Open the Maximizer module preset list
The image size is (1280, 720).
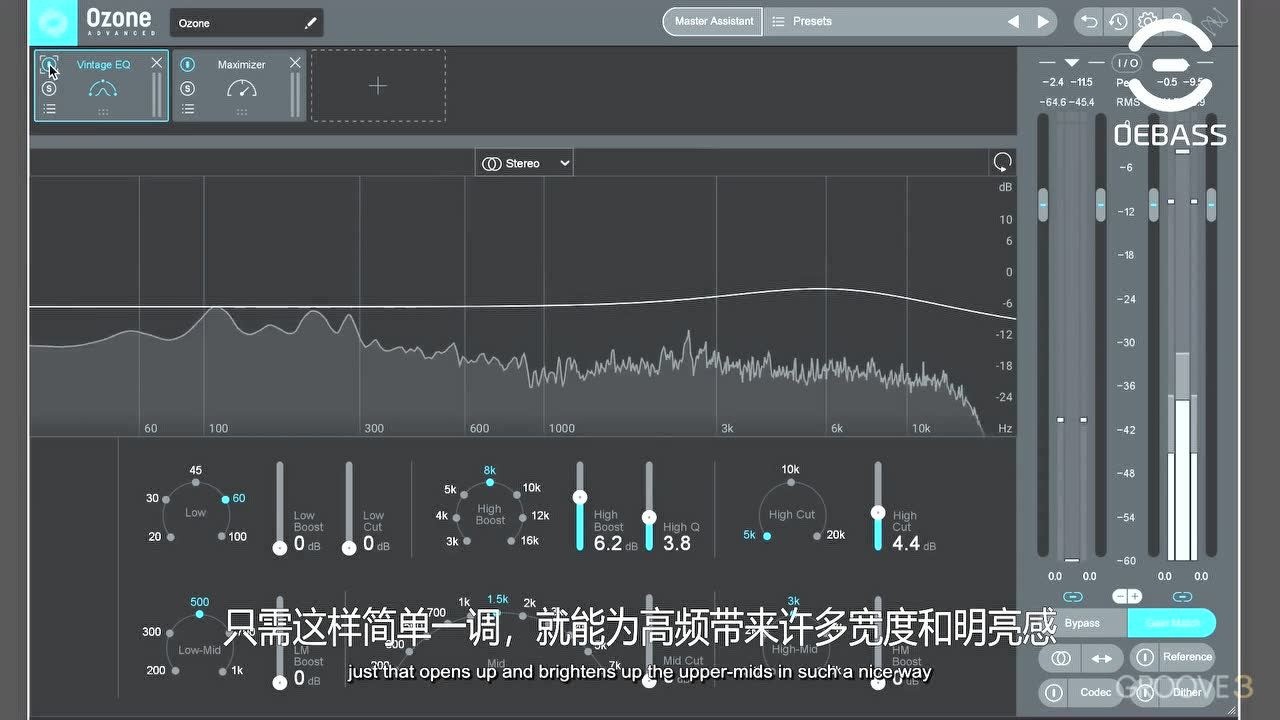pos(187,109)
